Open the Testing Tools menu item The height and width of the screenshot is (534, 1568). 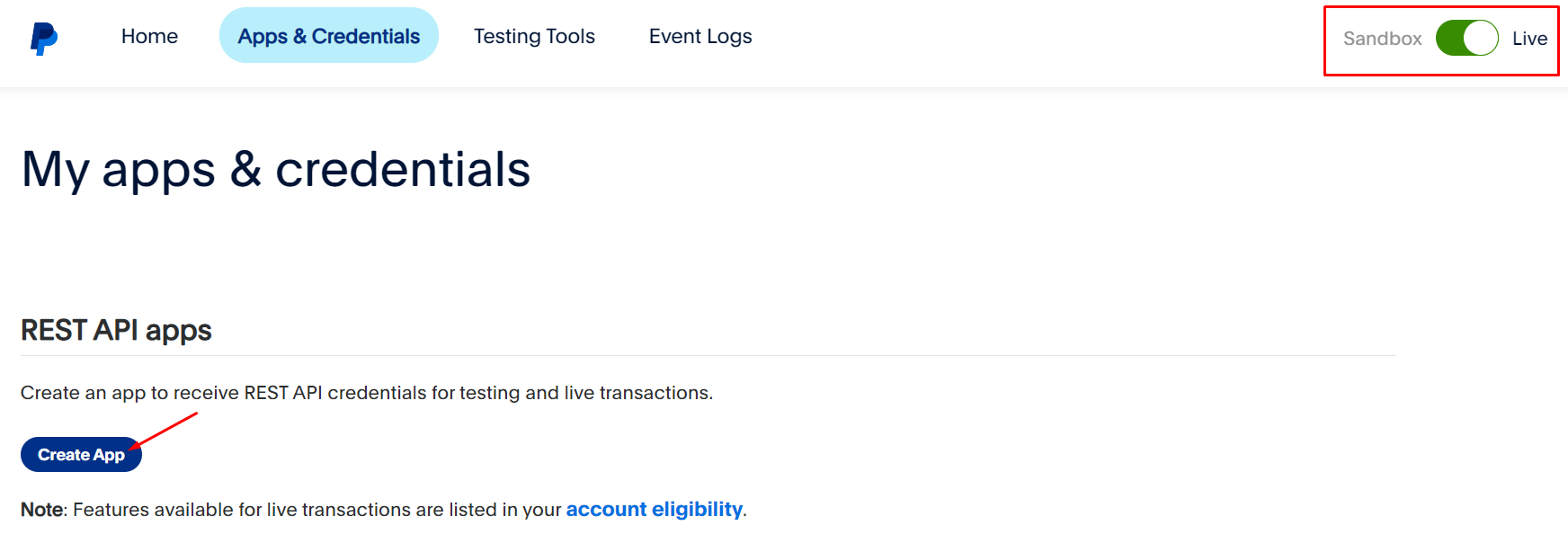534,36
